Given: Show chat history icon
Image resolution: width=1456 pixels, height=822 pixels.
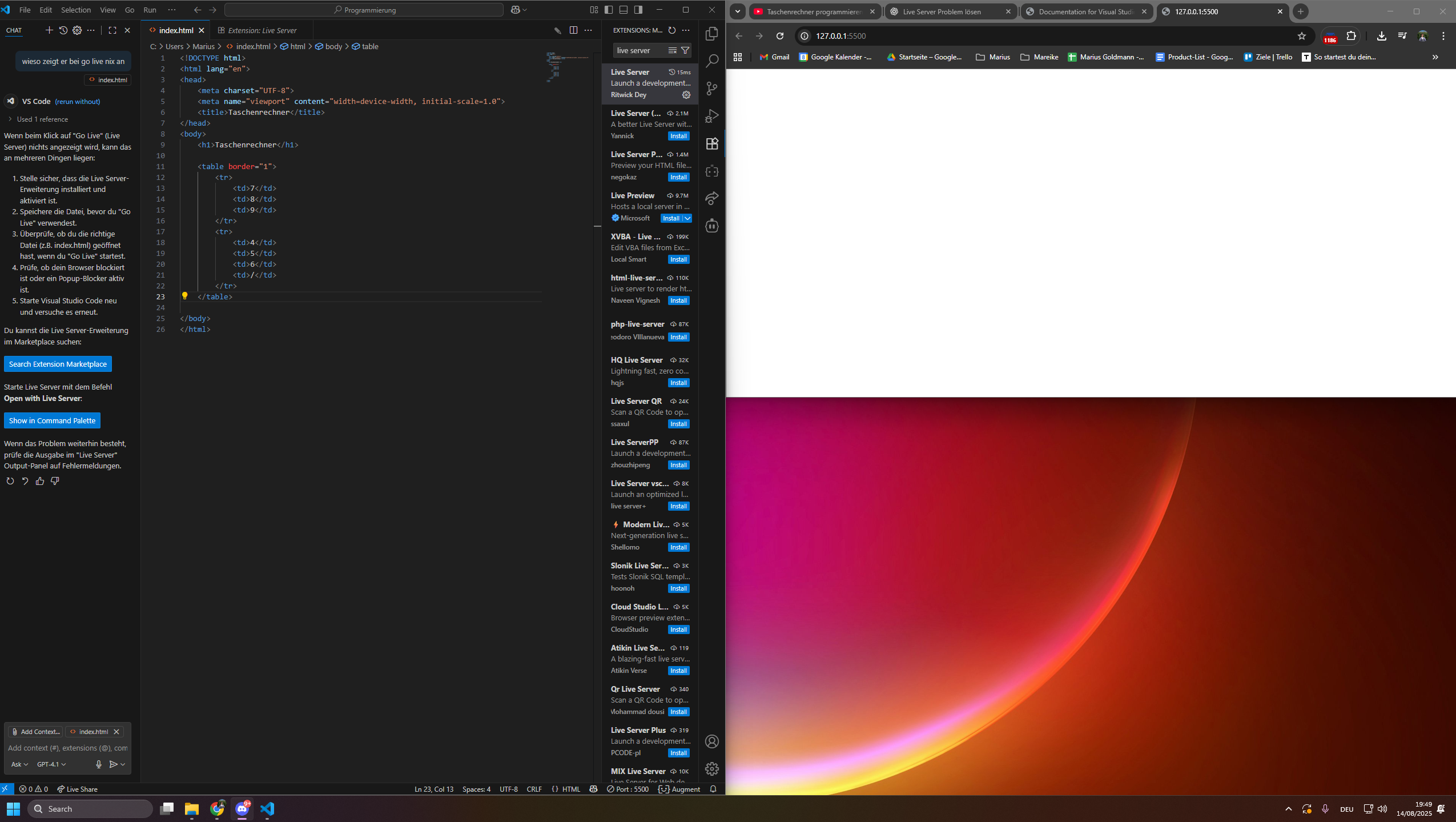Looking at the screenshot, I should pyautogui.click(x=63, y=30).
